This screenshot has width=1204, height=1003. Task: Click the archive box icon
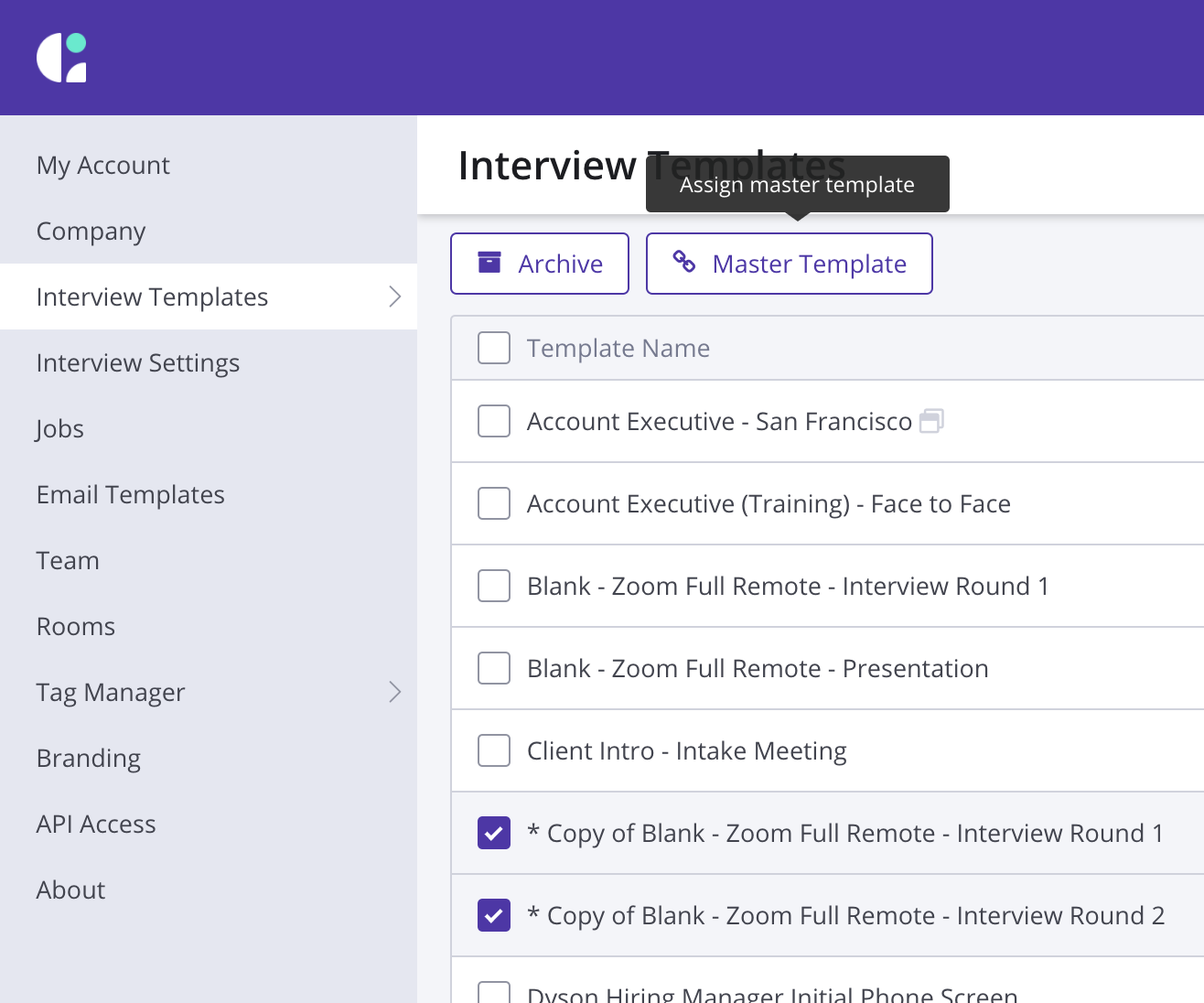[x=489, y=263]
